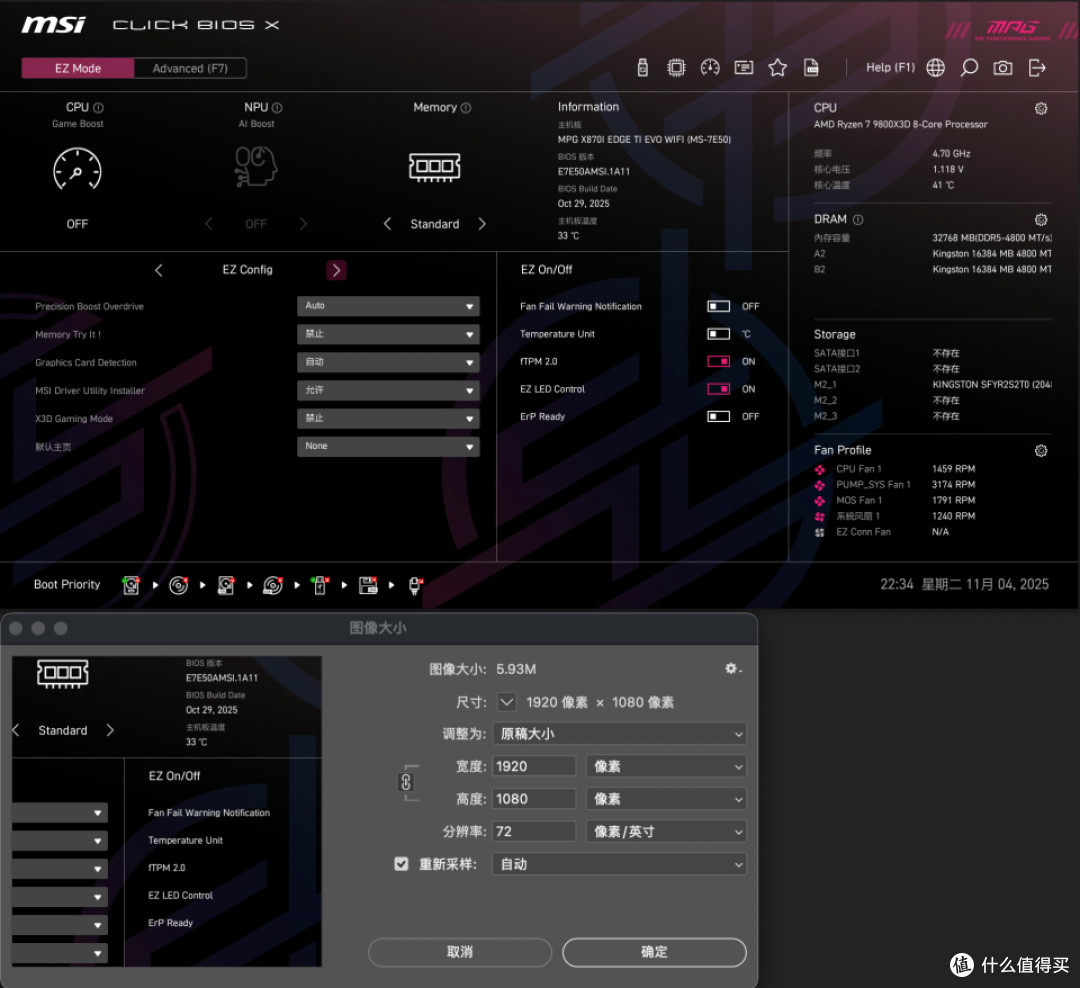Open the 调整为 preset dropdown
1080x988 pixels.
pyautogui.click(x=619, y=734)
